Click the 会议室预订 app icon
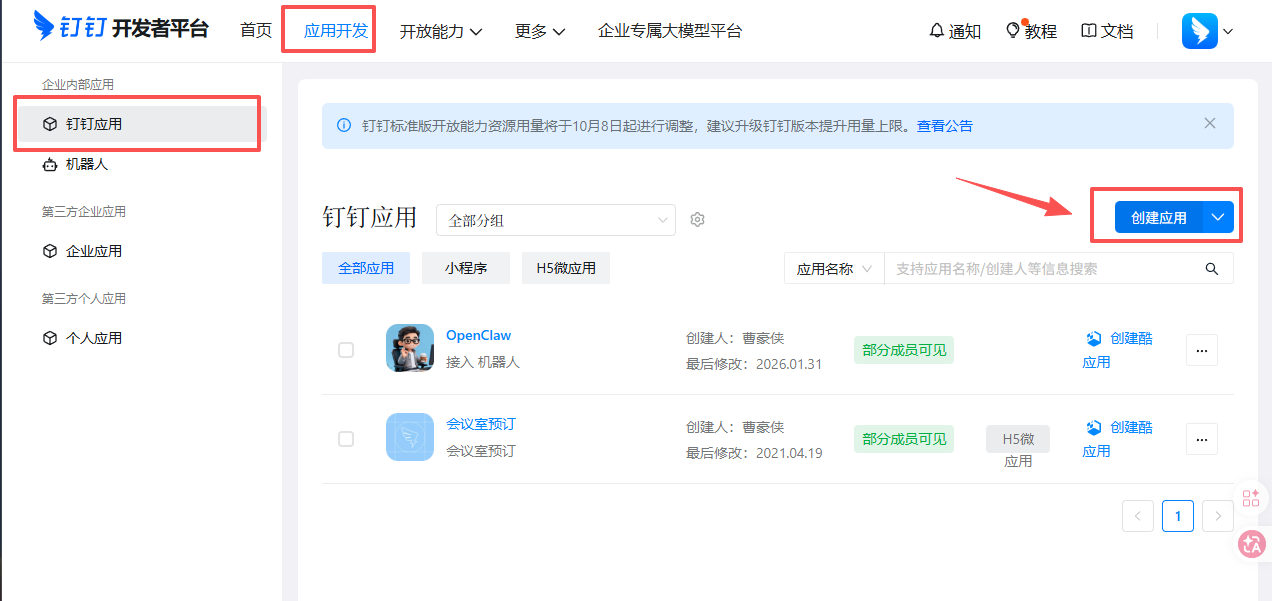Viewport: 1272px width, 601px height. pyautogui.click(x=410, y=437)
